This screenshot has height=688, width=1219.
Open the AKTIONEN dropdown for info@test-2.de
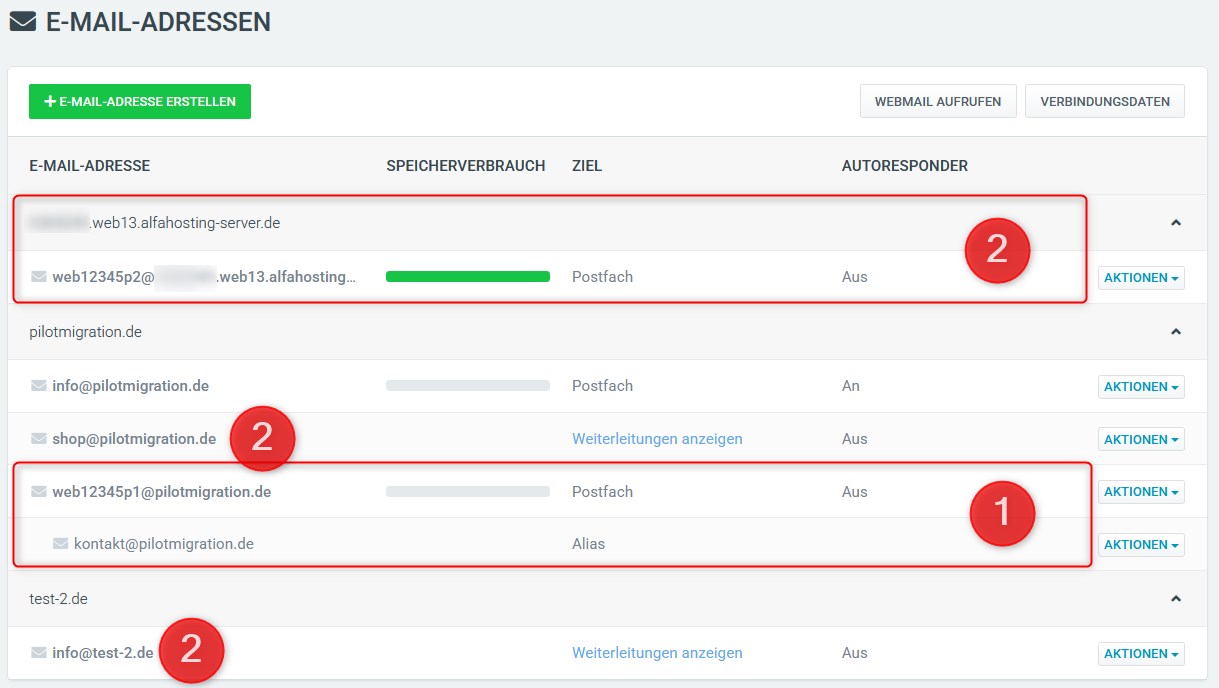point(1141,653)
